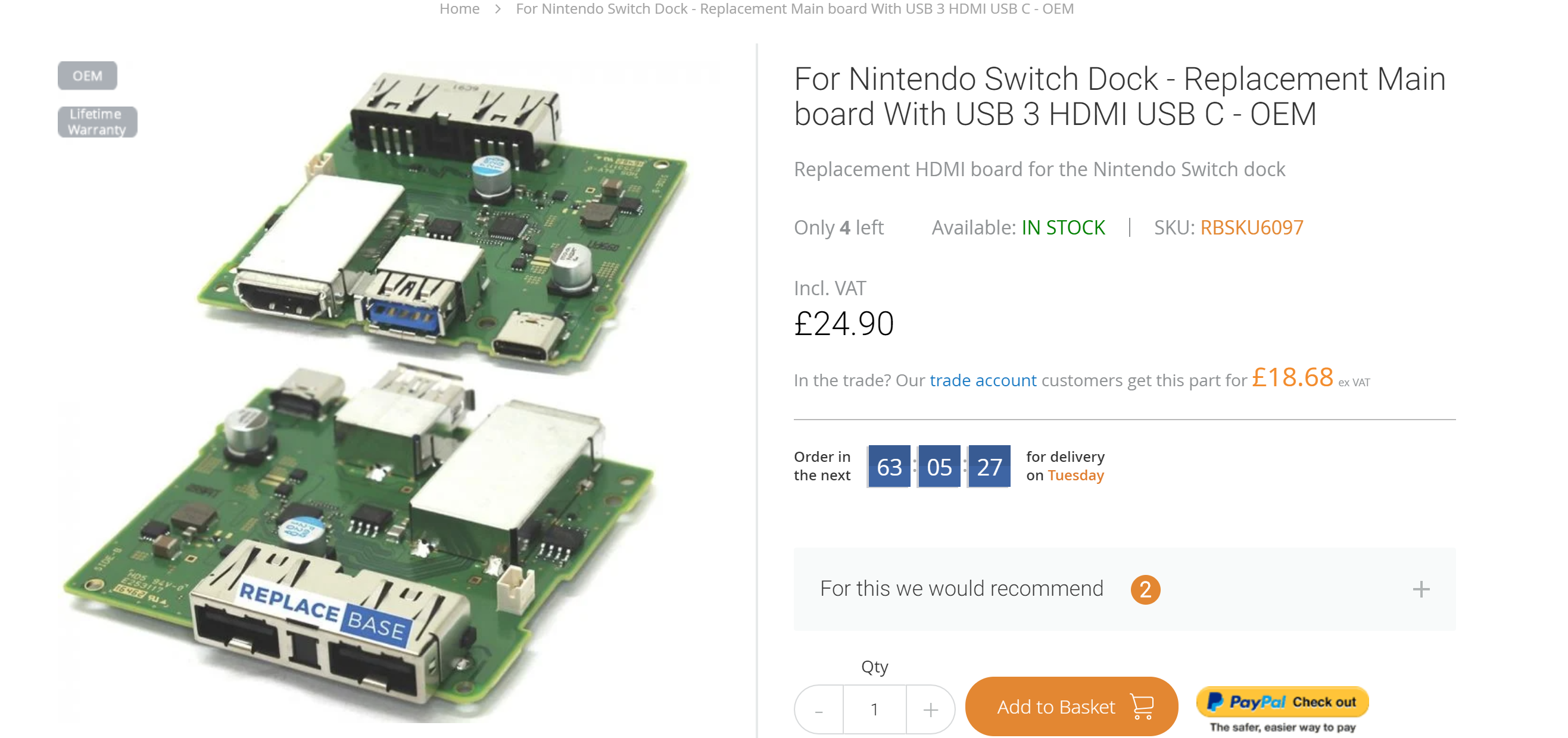Click the OEM badge on product image
Image resolution: width=1568 pixels, height=738 pixels.
(x=88, y=76)
